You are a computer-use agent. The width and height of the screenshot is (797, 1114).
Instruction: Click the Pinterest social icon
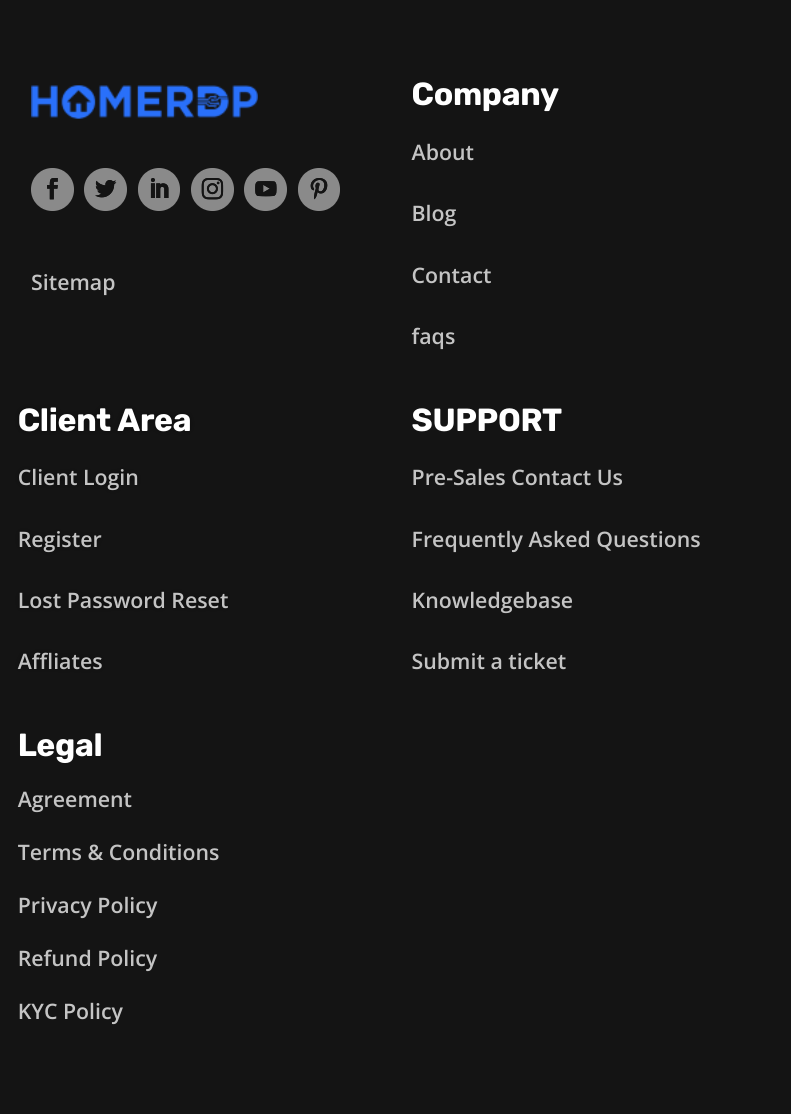pyautogui.click(x=319, y=189)
